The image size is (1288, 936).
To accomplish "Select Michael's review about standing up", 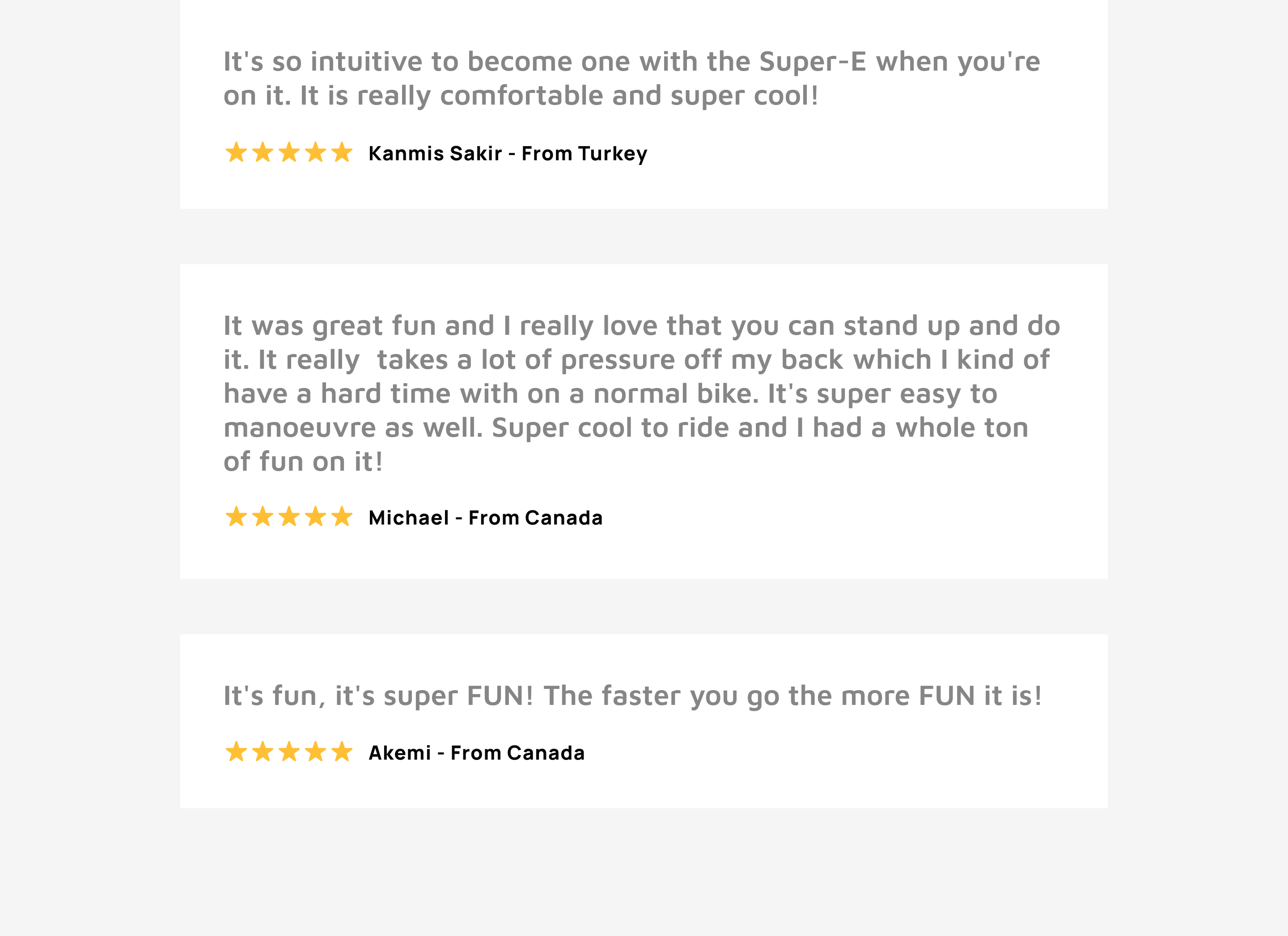I will [642, 393].
